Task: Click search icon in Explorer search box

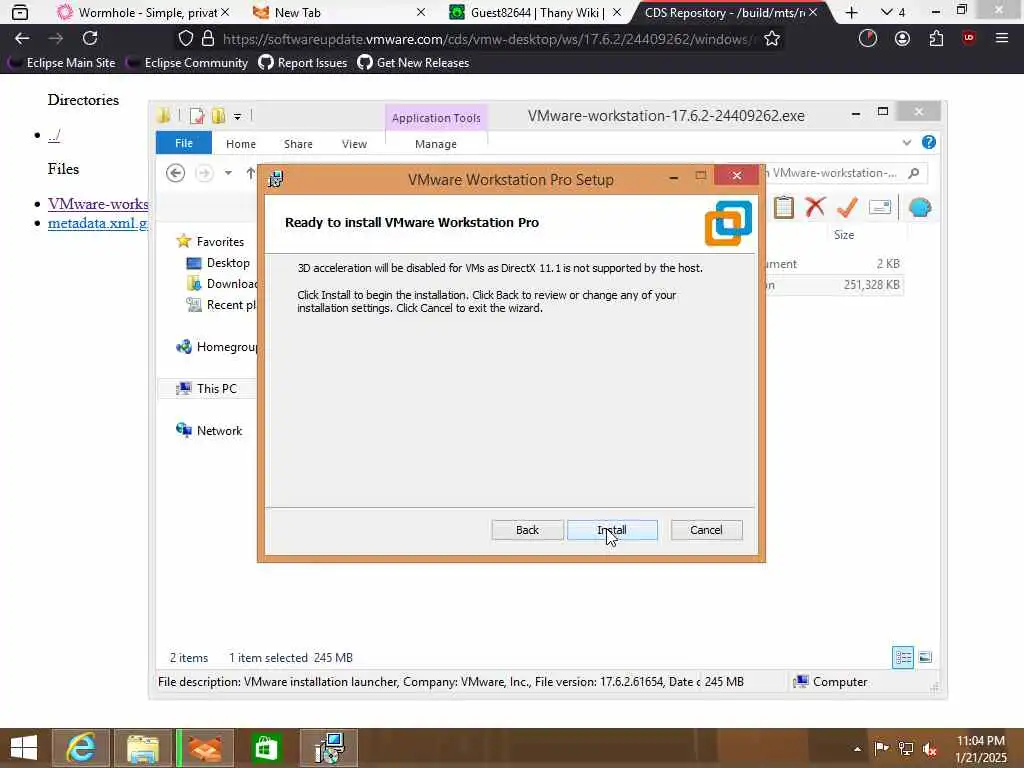Action: coord(914,173)
